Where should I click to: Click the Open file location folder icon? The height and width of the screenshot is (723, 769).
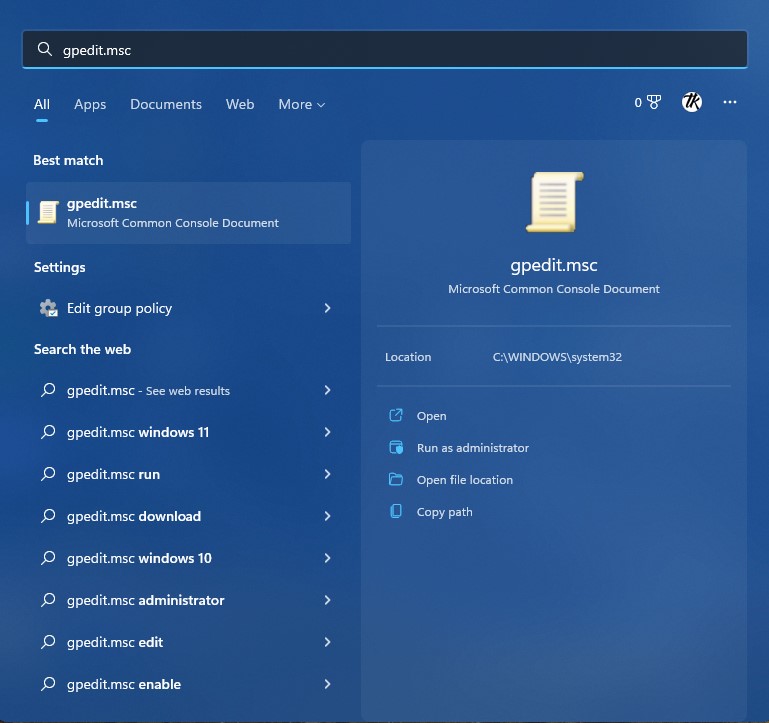pos(396,479)
